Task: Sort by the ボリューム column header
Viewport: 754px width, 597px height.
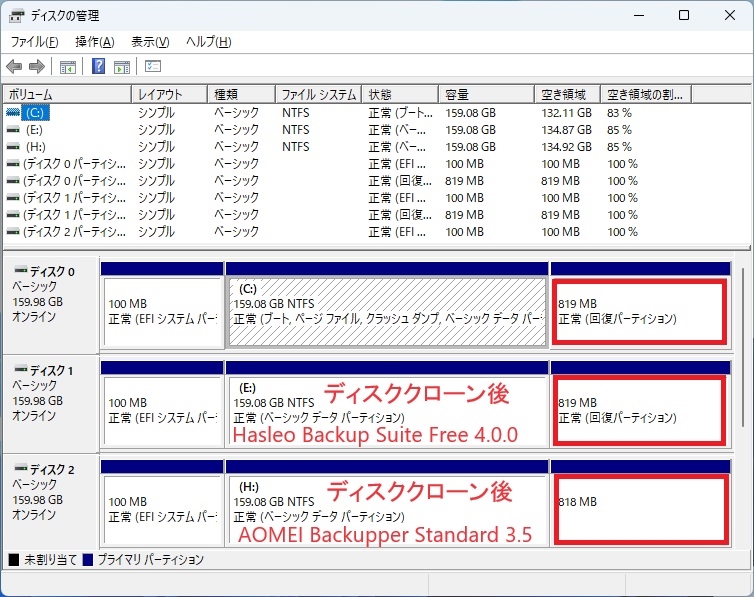Action: click(x=67, y=94)
